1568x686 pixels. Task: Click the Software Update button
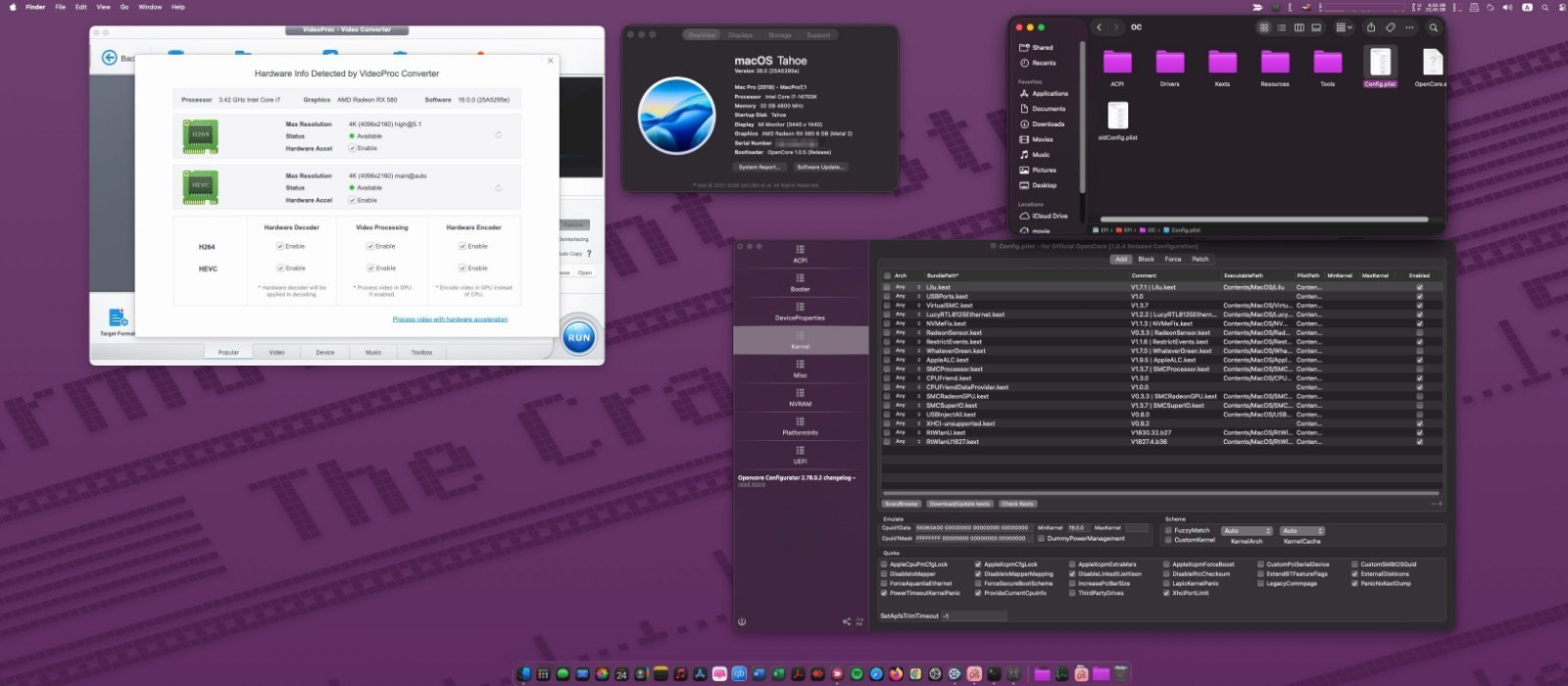point(820,167)
